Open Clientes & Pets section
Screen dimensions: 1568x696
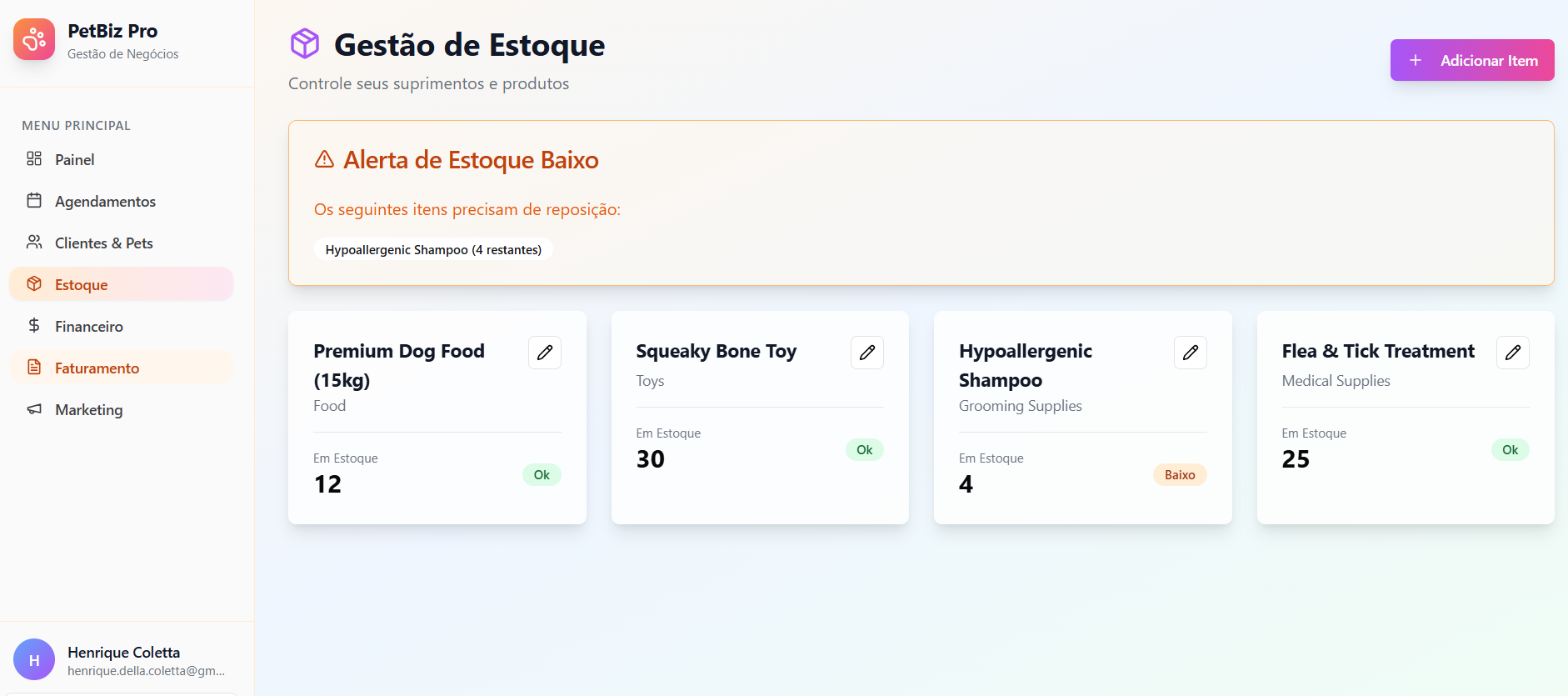click(x=103, y=243)
